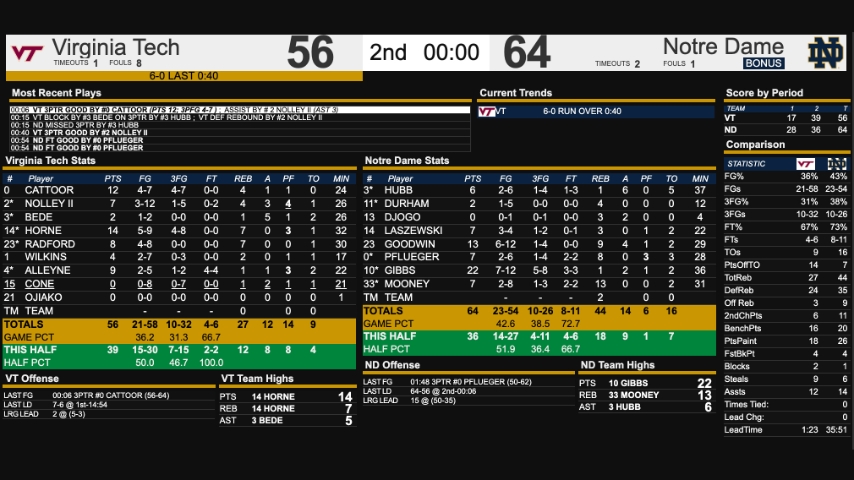Click the VT logo in the Comparison column header

click(x=804, y=163)
